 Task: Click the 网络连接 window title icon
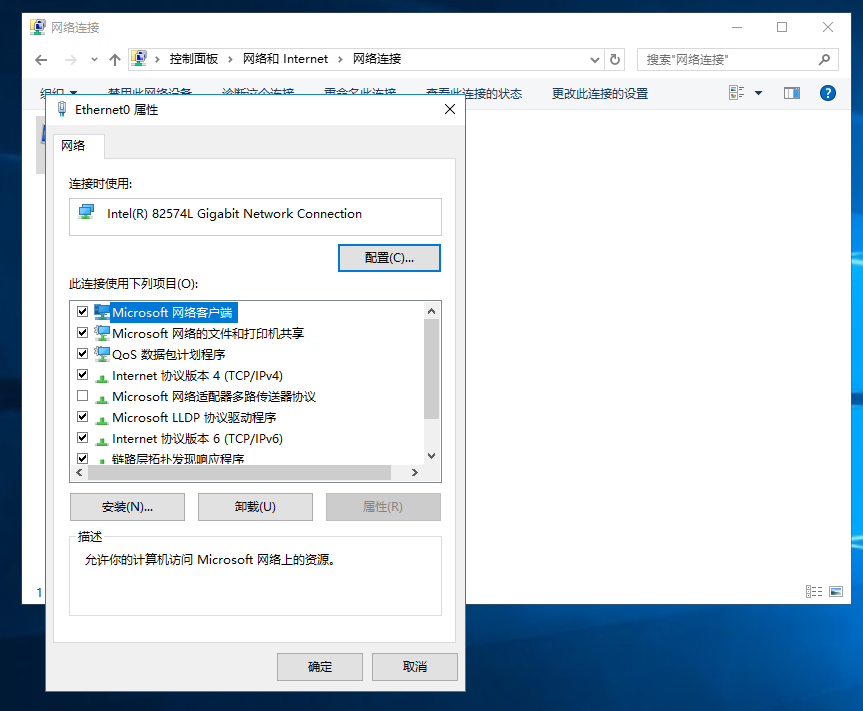pyautogui.click(x=37, y=27)
